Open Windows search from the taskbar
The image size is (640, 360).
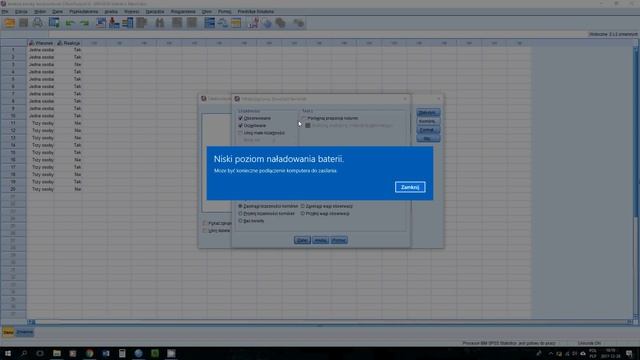click(24, 353)
